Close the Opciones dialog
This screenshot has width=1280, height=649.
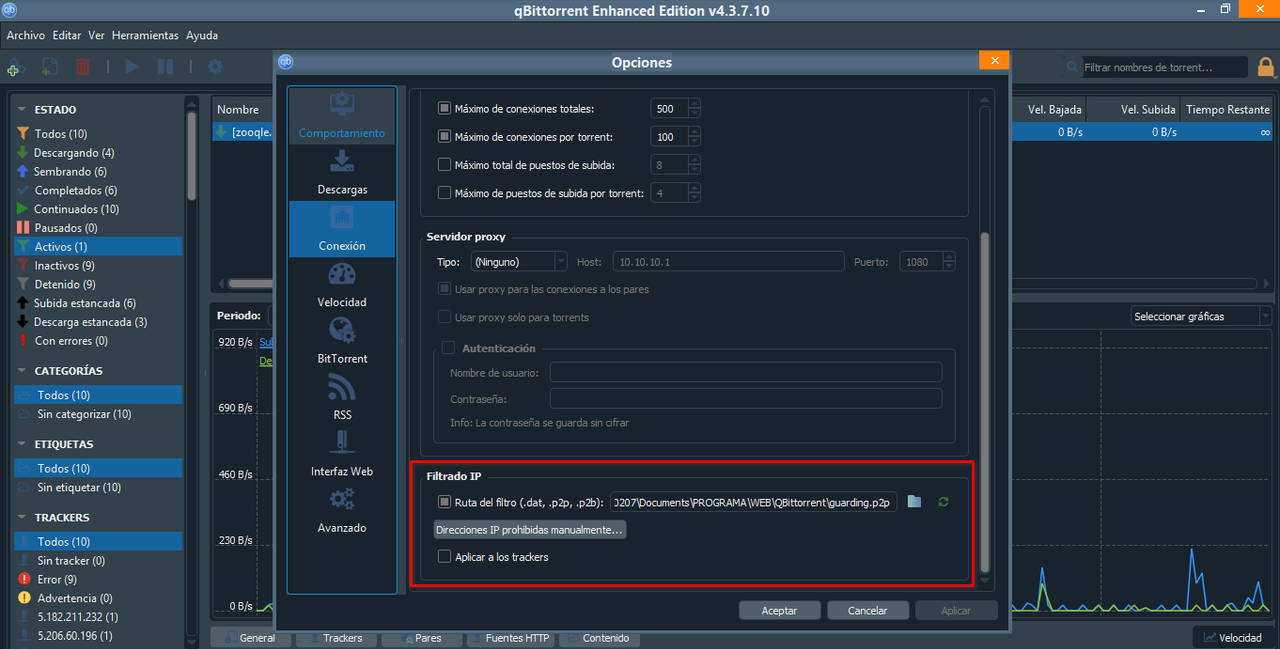click(x=993, y=60)
